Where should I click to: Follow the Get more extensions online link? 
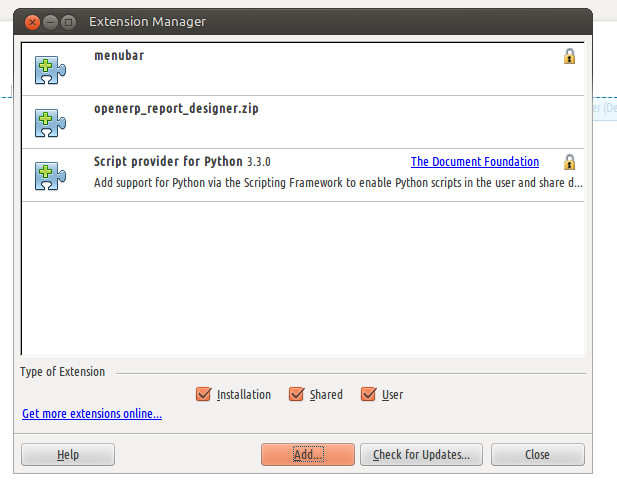point(92,414)
